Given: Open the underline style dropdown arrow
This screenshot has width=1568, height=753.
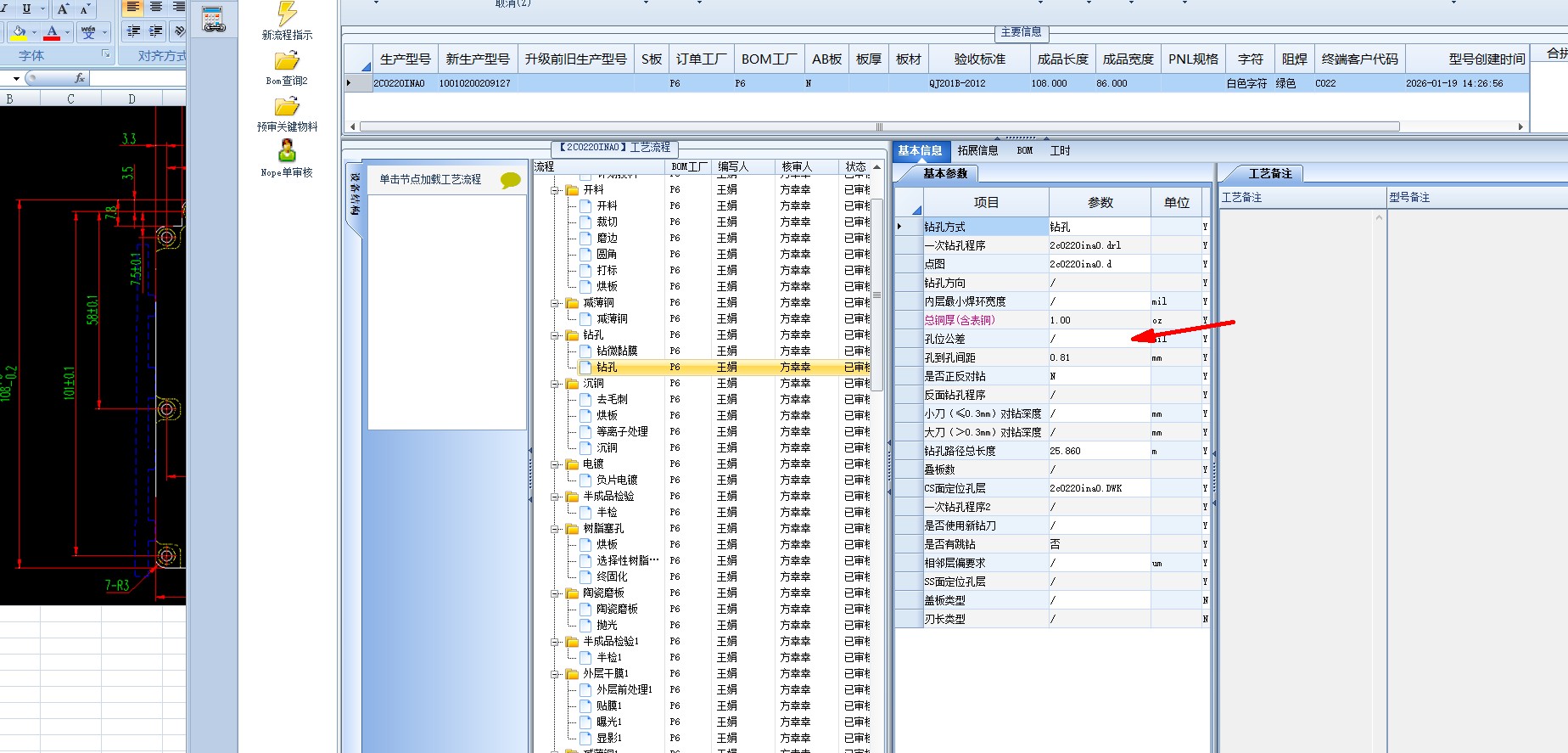Looking at the screenshot, I should (x=42, y=8).
